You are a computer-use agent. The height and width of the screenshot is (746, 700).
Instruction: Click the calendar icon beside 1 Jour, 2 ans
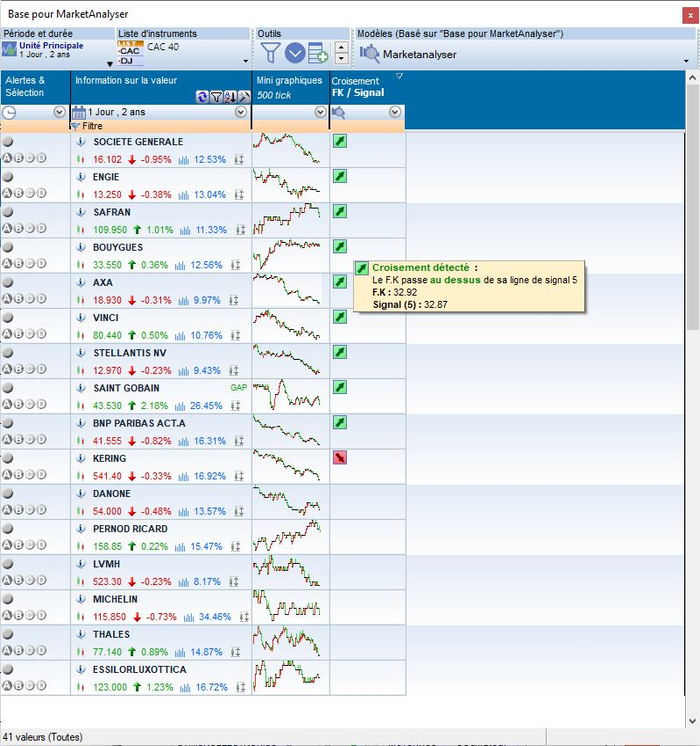click(79, 112)
